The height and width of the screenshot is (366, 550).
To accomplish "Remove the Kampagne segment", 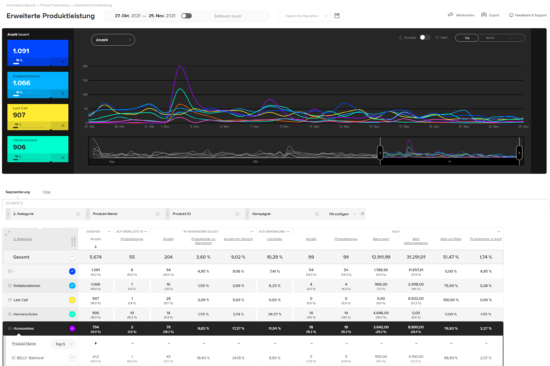I will tap(317, 214).
